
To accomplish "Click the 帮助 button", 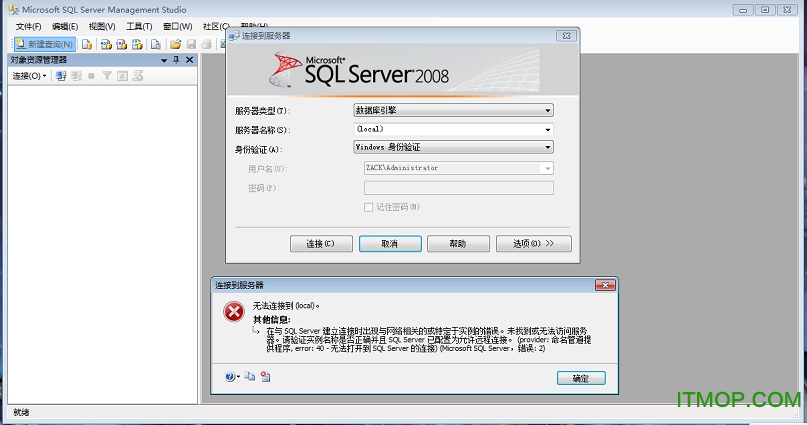I will click(458, 243).
